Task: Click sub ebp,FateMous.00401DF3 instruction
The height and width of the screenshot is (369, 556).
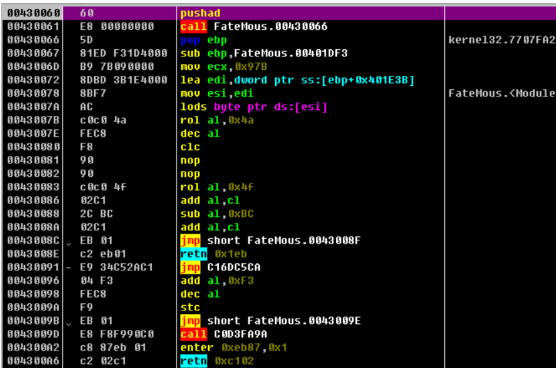Action: pyautogui.click(x=264, y=53)
